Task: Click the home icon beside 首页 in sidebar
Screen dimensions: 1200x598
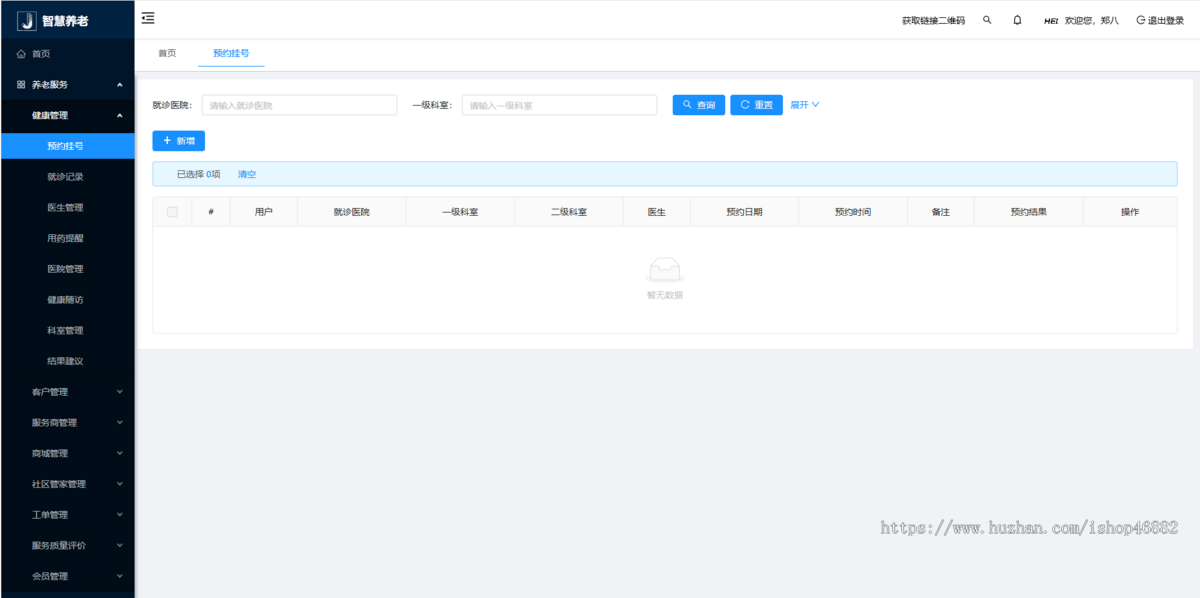Action: [x=22, y=54]
